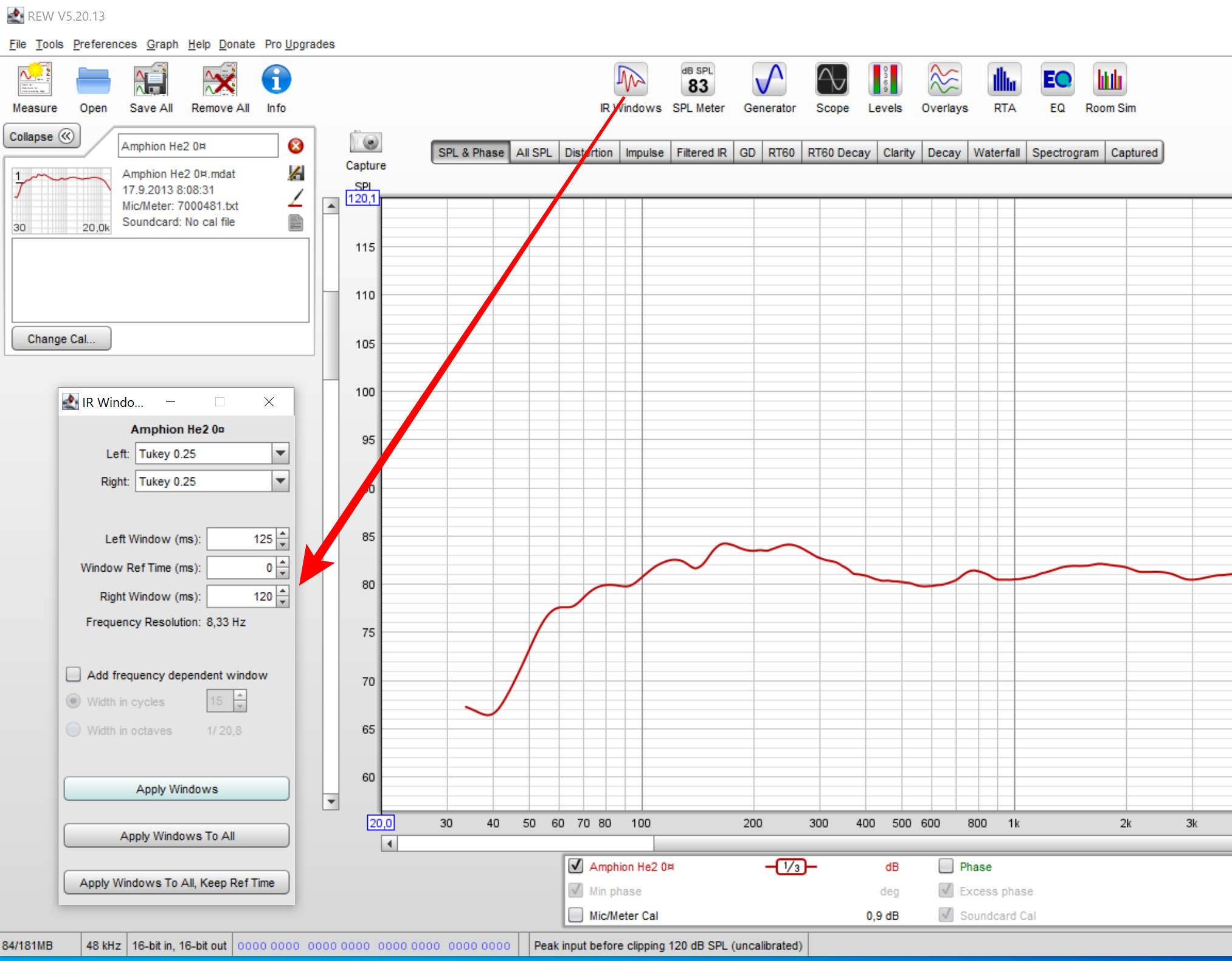The height and width of the screenshot is (961, 1232).
Task: Click the vertical scrollbar up arrow
Action: point(331,206)
